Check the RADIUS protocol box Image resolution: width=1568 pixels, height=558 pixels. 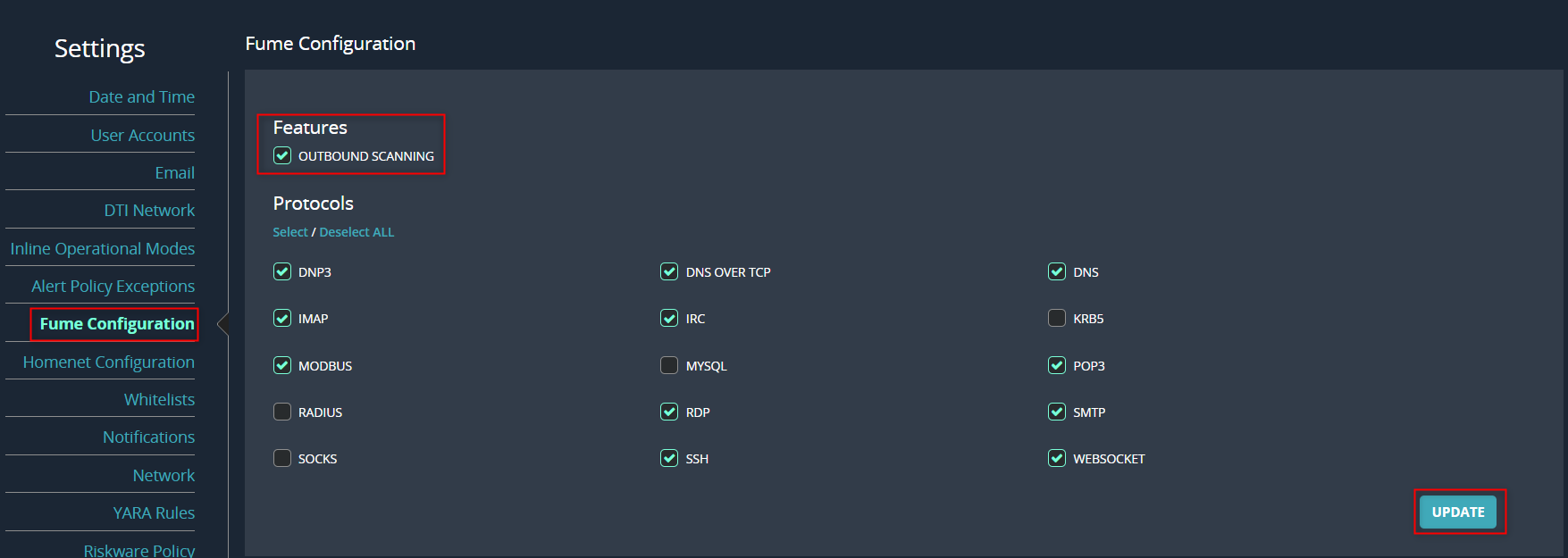(x=282, y=412)
